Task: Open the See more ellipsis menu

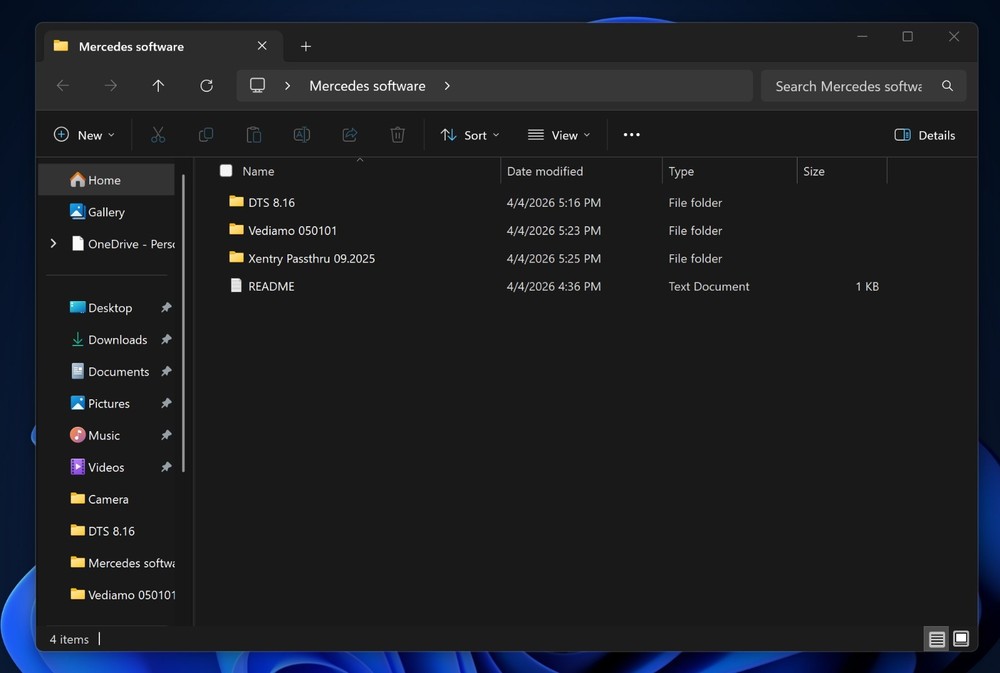Action: (631, 135)
